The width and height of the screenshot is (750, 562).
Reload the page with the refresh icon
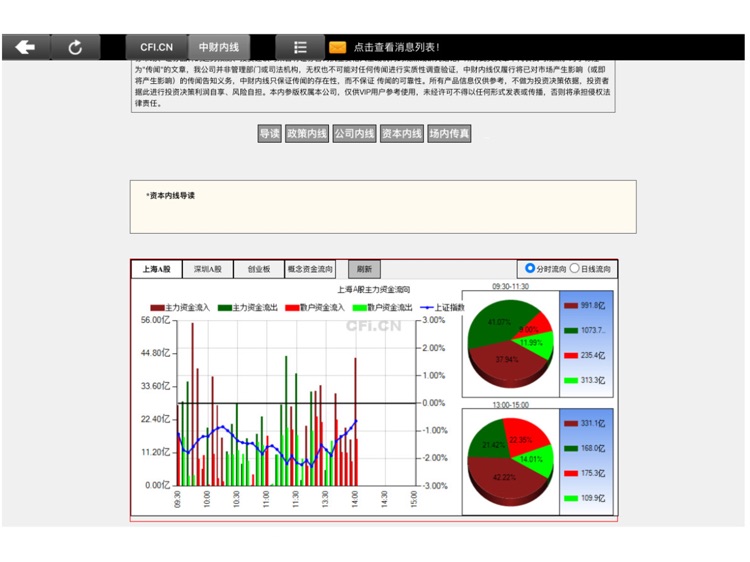(75, 47)
